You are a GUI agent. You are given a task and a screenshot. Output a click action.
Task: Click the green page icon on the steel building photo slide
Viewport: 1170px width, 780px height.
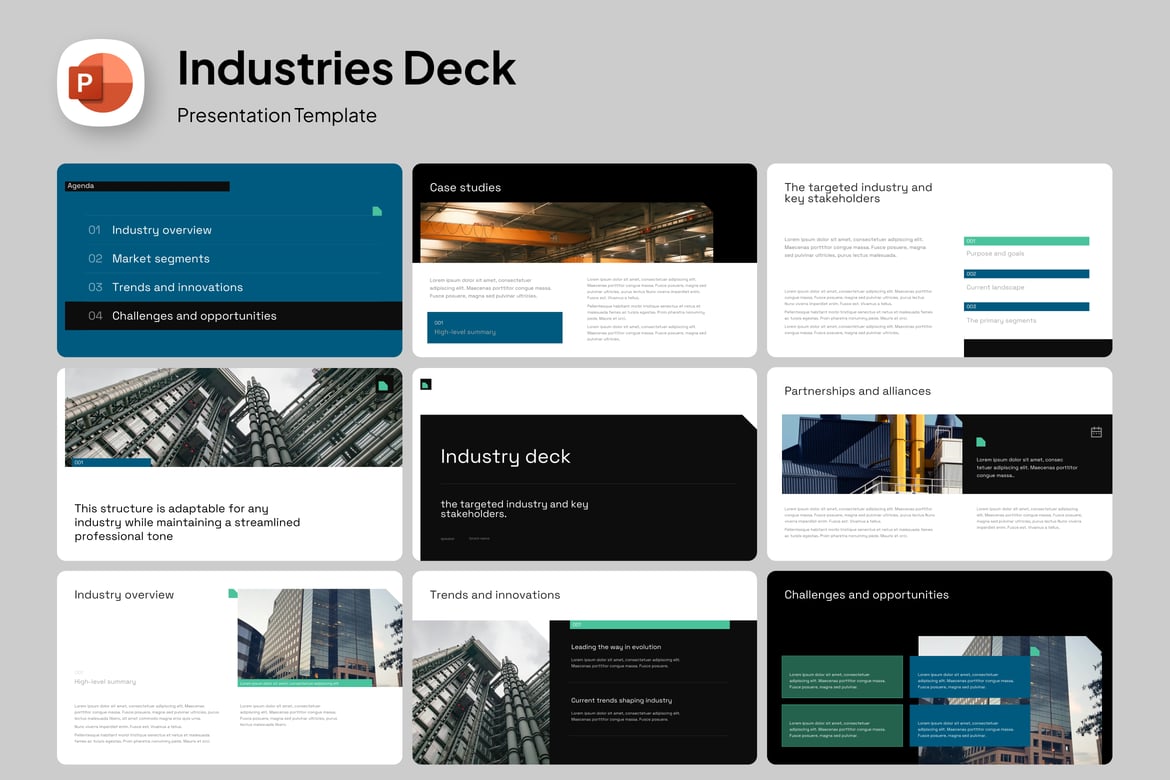coord(383,386)
